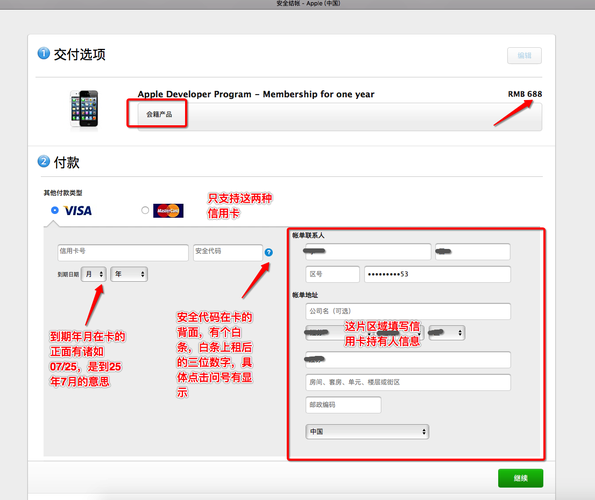Open the expiry month (月) dropdown
The width and height of the screenshot is (595, 500).
(x=94, y=274)
